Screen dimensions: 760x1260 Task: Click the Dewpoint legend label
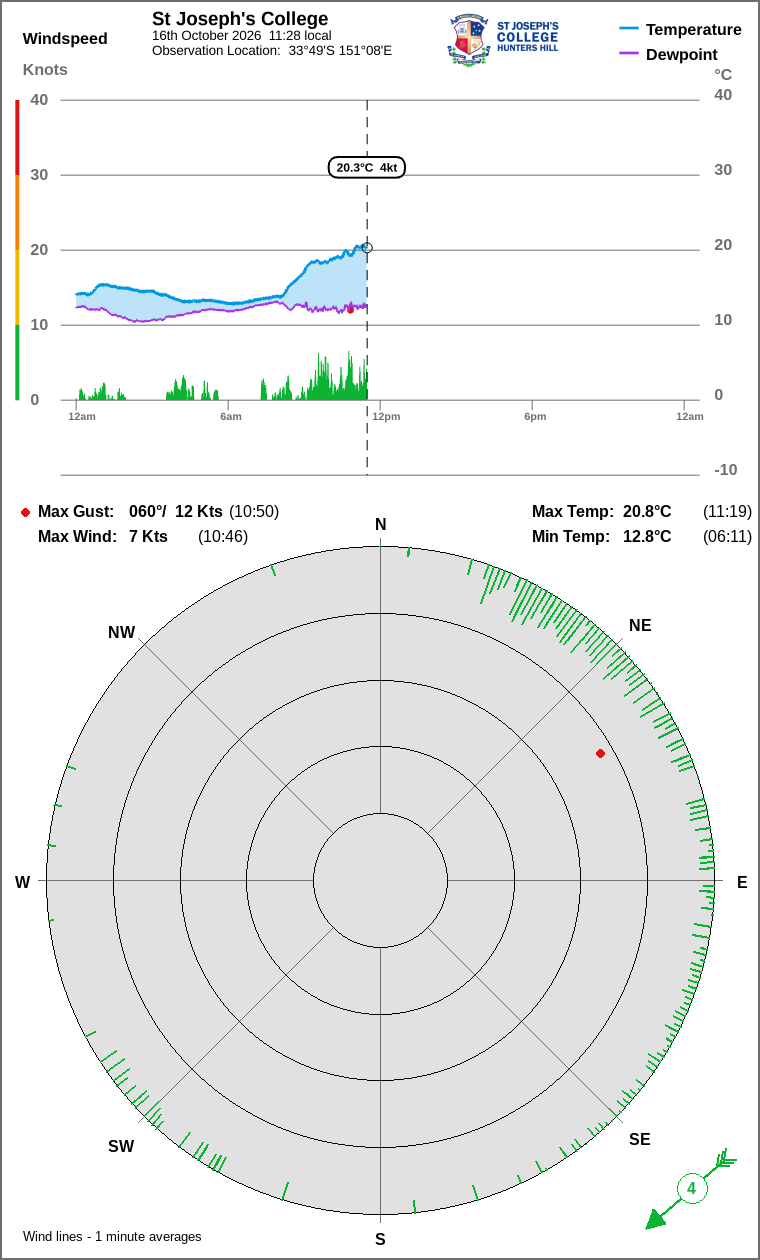tap(682, 54)
